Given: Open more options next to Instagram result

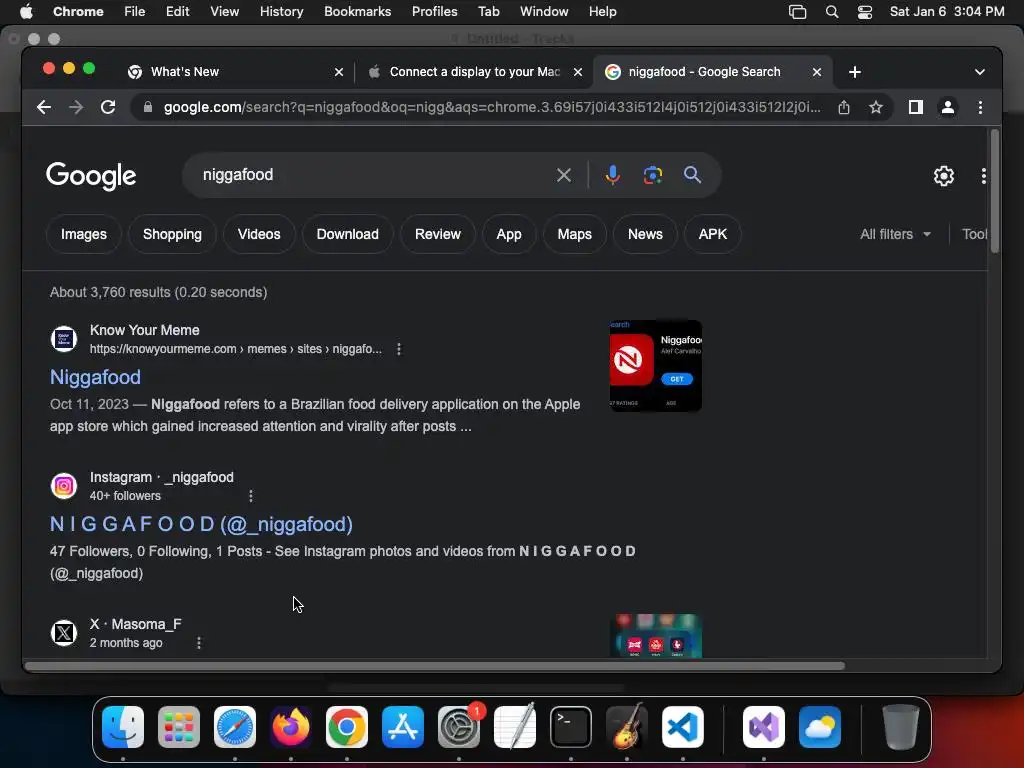Looking at the screenshot, I should point(251,496).
